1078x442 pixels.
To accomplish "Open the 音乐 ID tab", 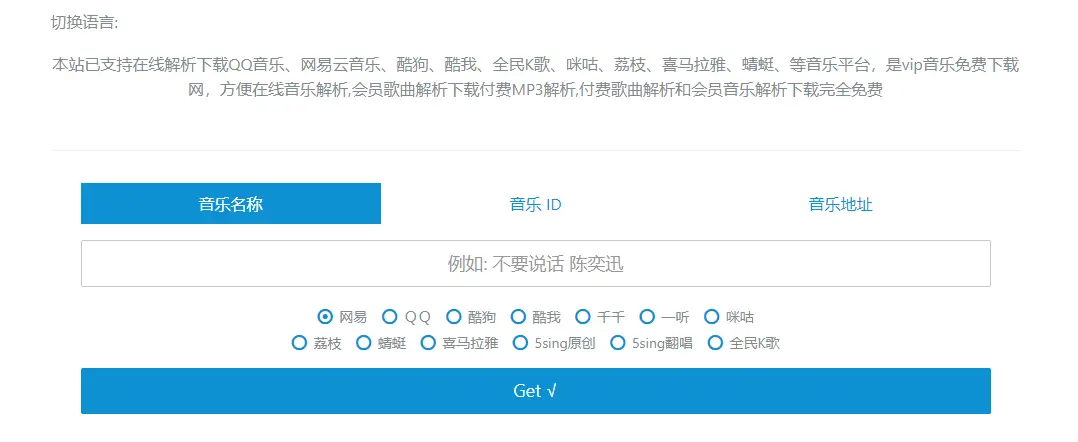I will pyautogui.click(x=536, y=204).
